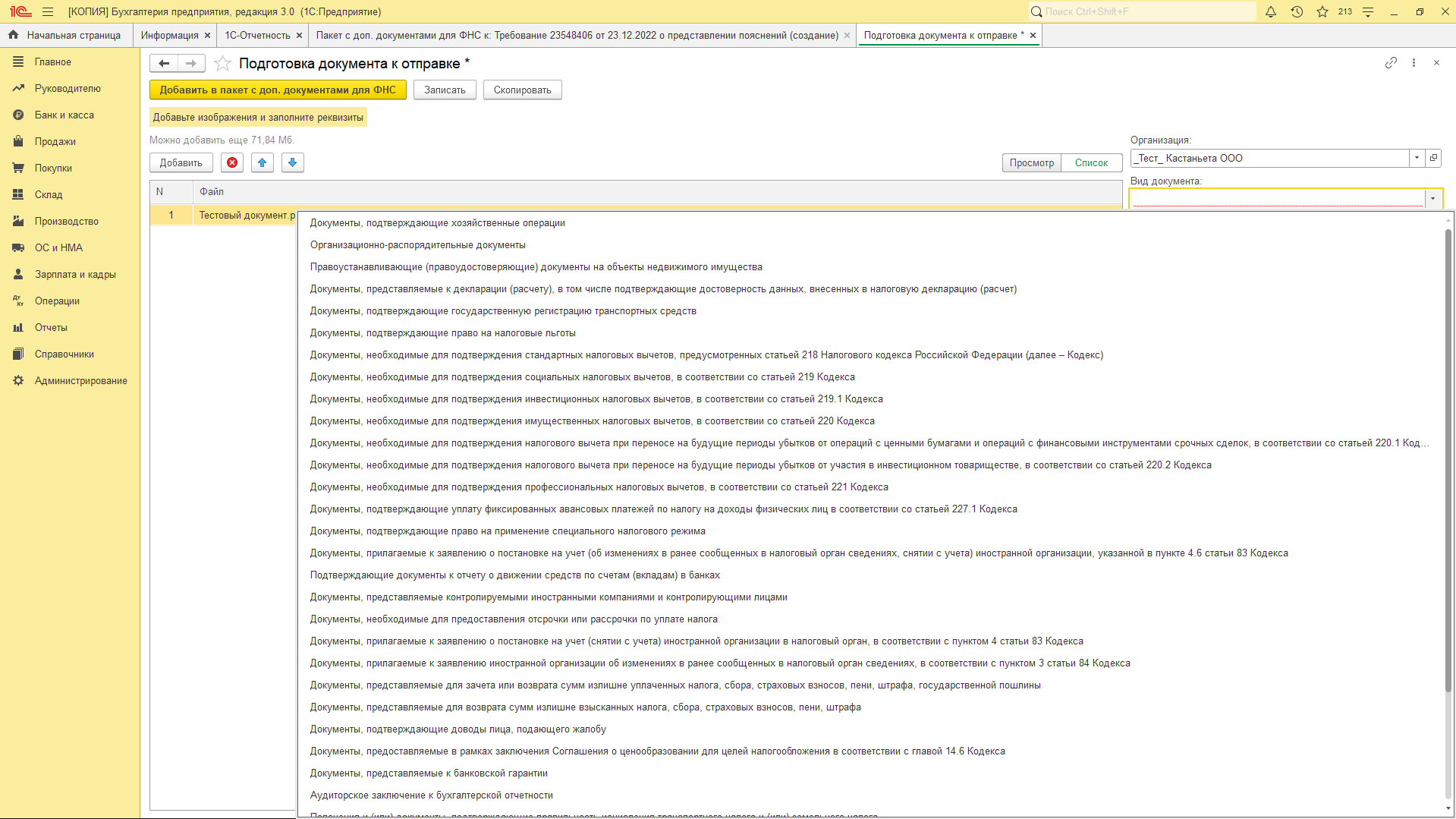
Task: Click the get link chain icon
Action: (x=1391, y=63)
